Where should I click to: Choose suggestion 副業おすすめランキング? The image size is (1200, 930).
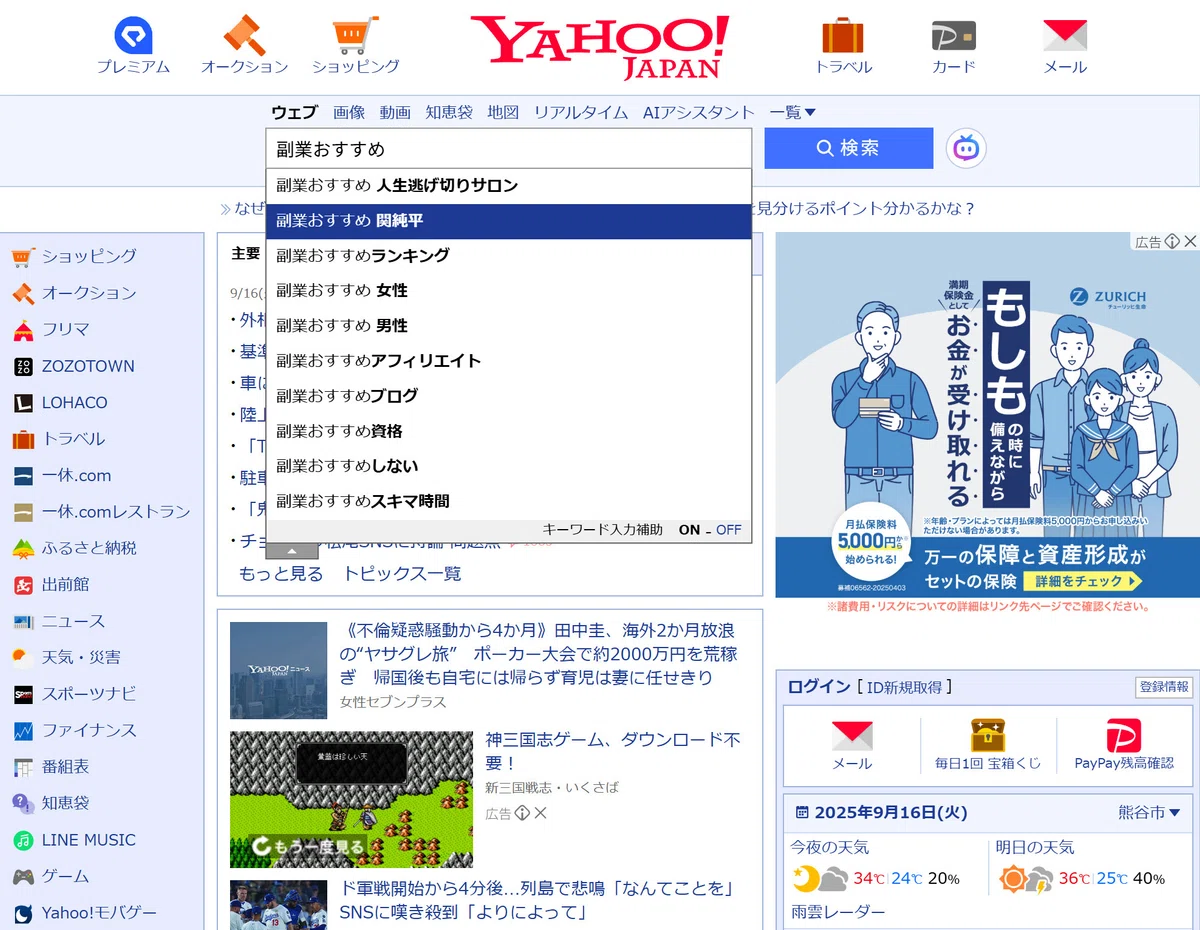(508, 256)
